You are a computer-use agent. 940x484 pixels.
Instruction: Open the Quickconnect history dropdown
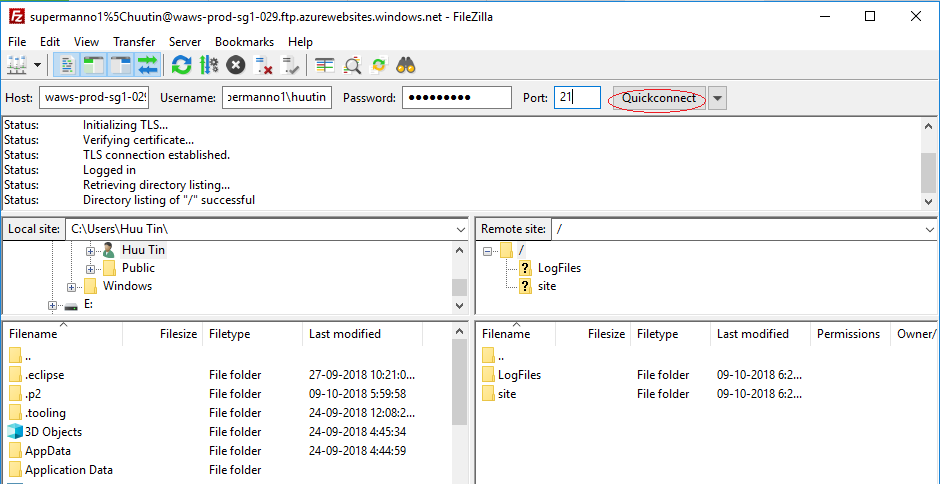718,98
